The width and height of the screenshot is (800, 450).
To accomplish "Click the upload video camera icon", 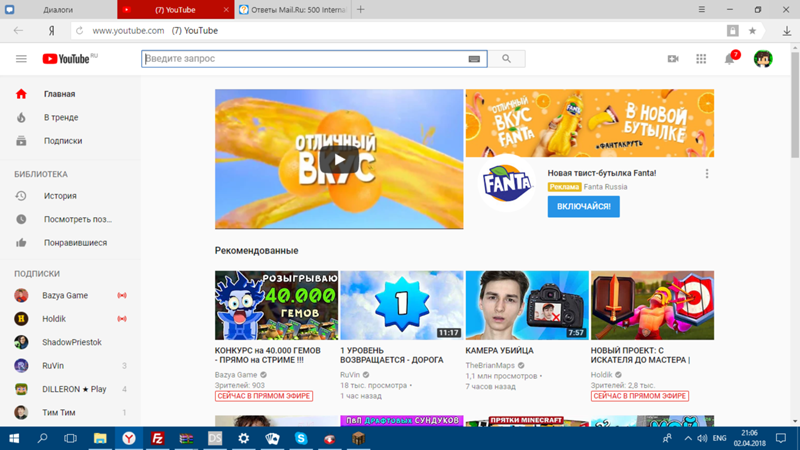I will [x=673, y=59].
